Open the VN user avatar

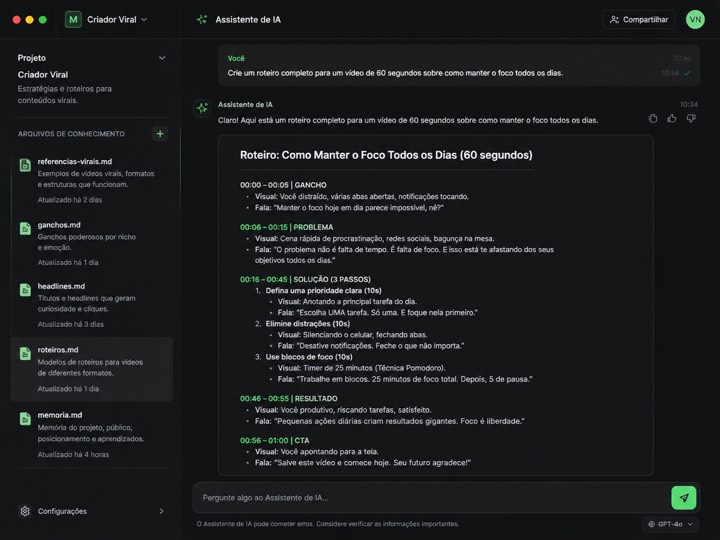[695, 20]
